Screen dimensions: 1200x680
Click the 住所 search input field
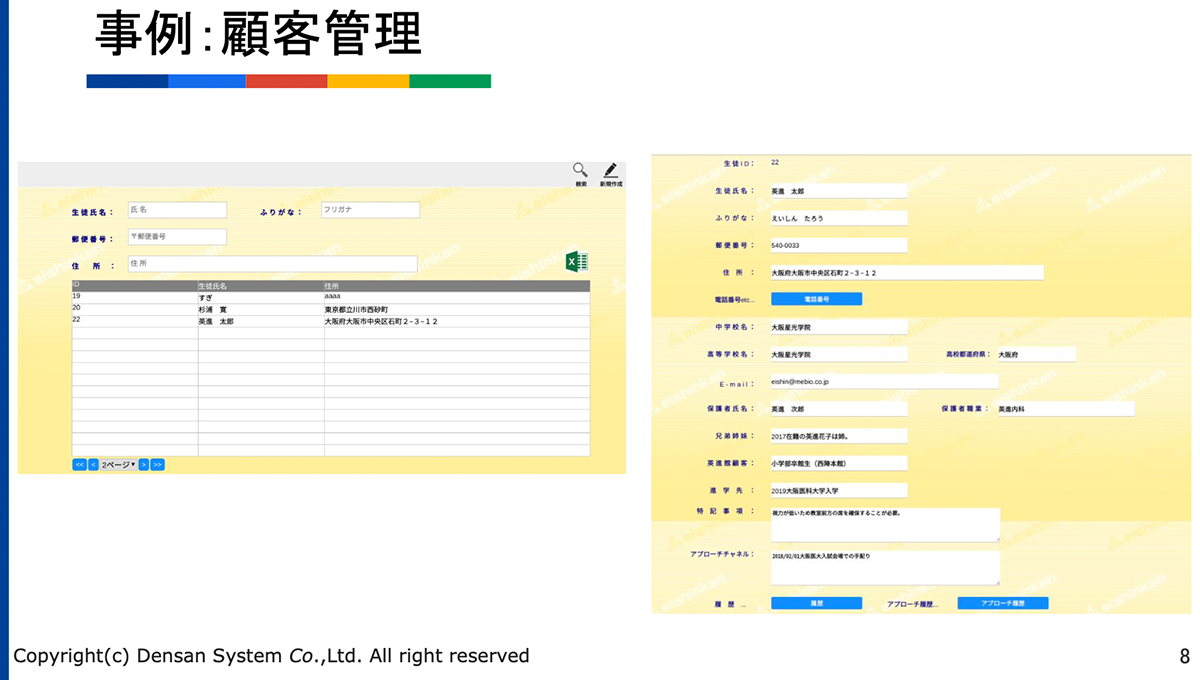270,264
